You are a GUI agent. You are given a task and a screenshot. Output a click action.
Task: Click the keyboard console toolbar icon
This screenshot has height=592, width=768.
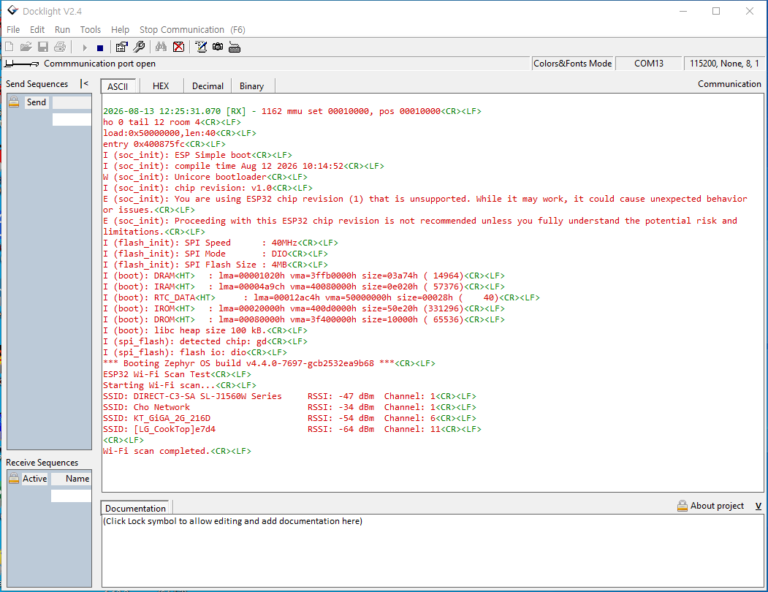tap(235, 47)
